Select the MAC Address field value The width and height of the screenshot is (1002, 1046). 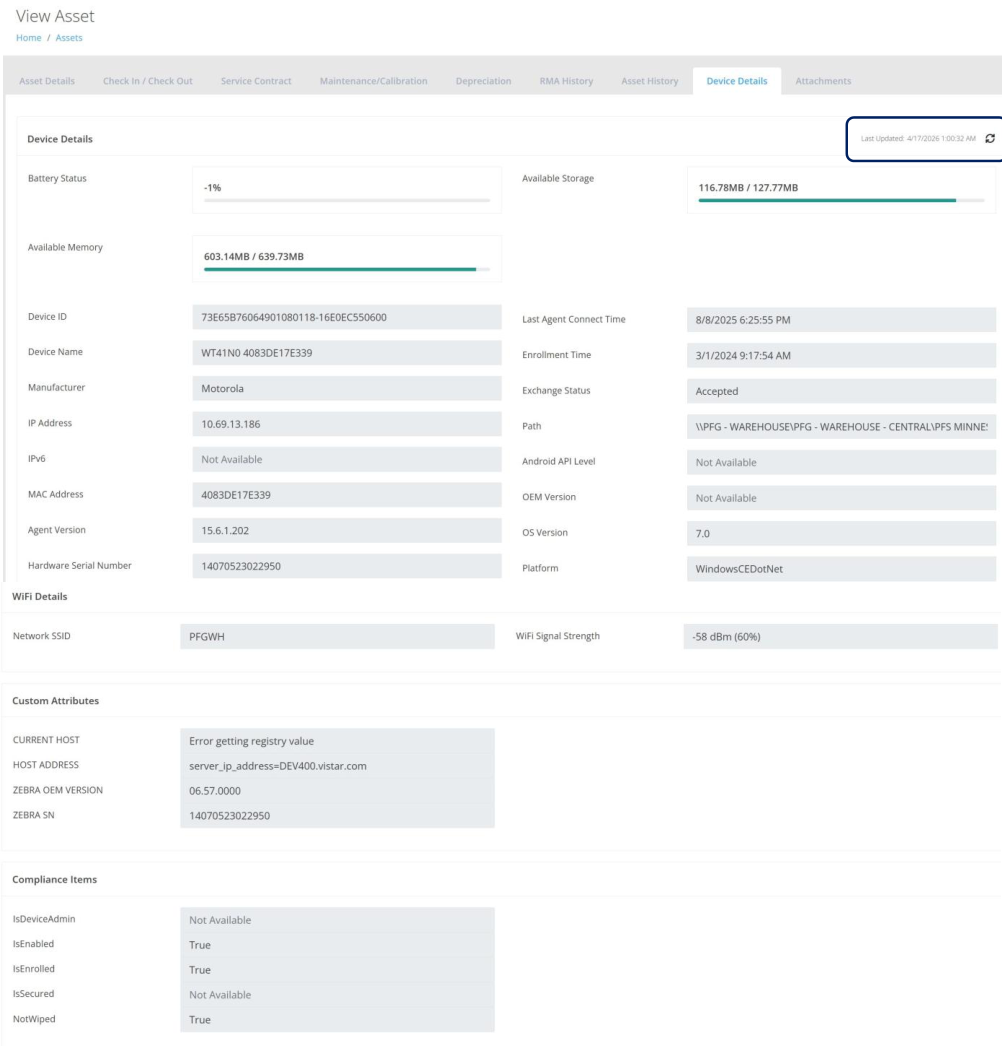click(347, 495)
